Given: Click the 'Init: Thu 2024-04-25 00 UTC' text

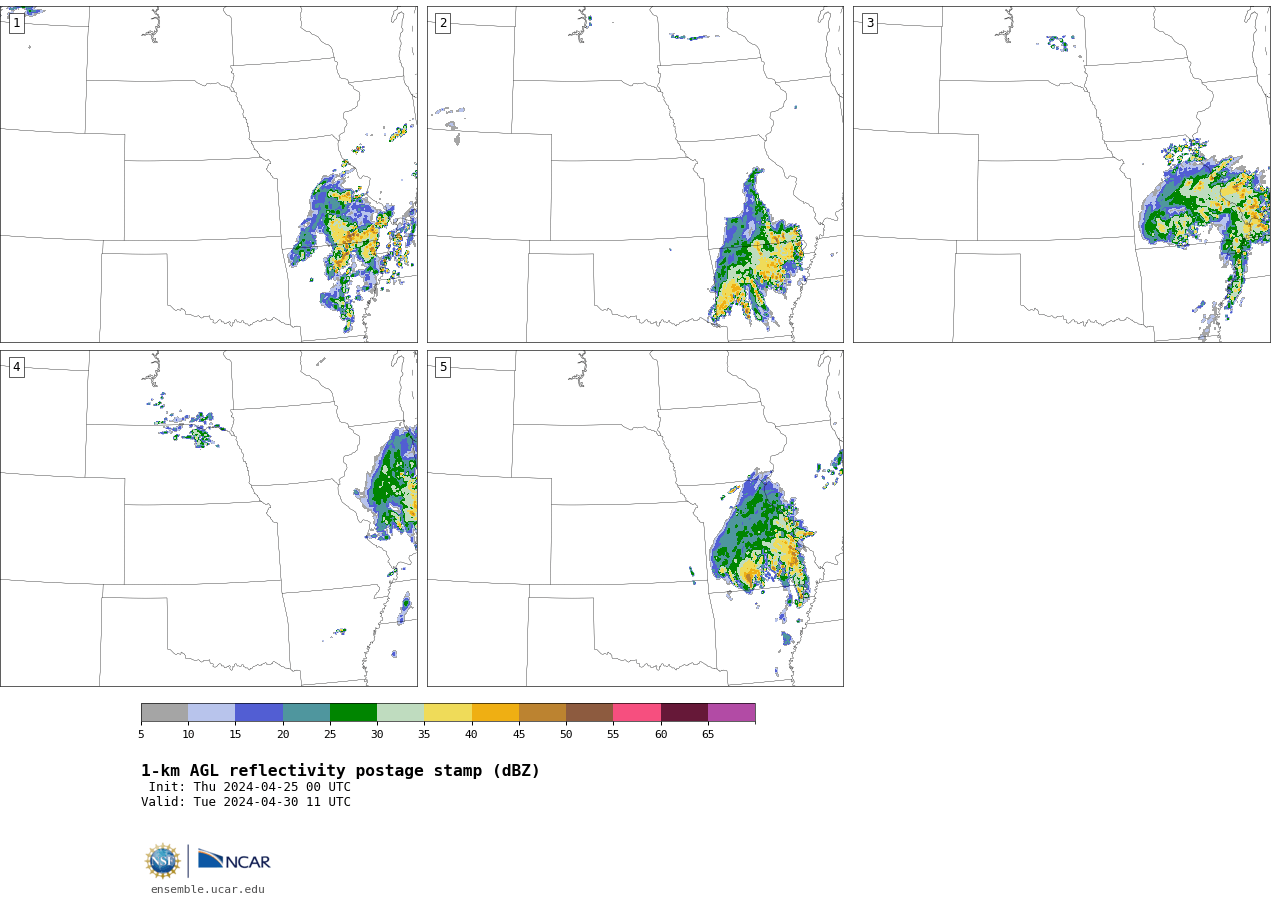Looking at the screenshot, I should 250,787.
